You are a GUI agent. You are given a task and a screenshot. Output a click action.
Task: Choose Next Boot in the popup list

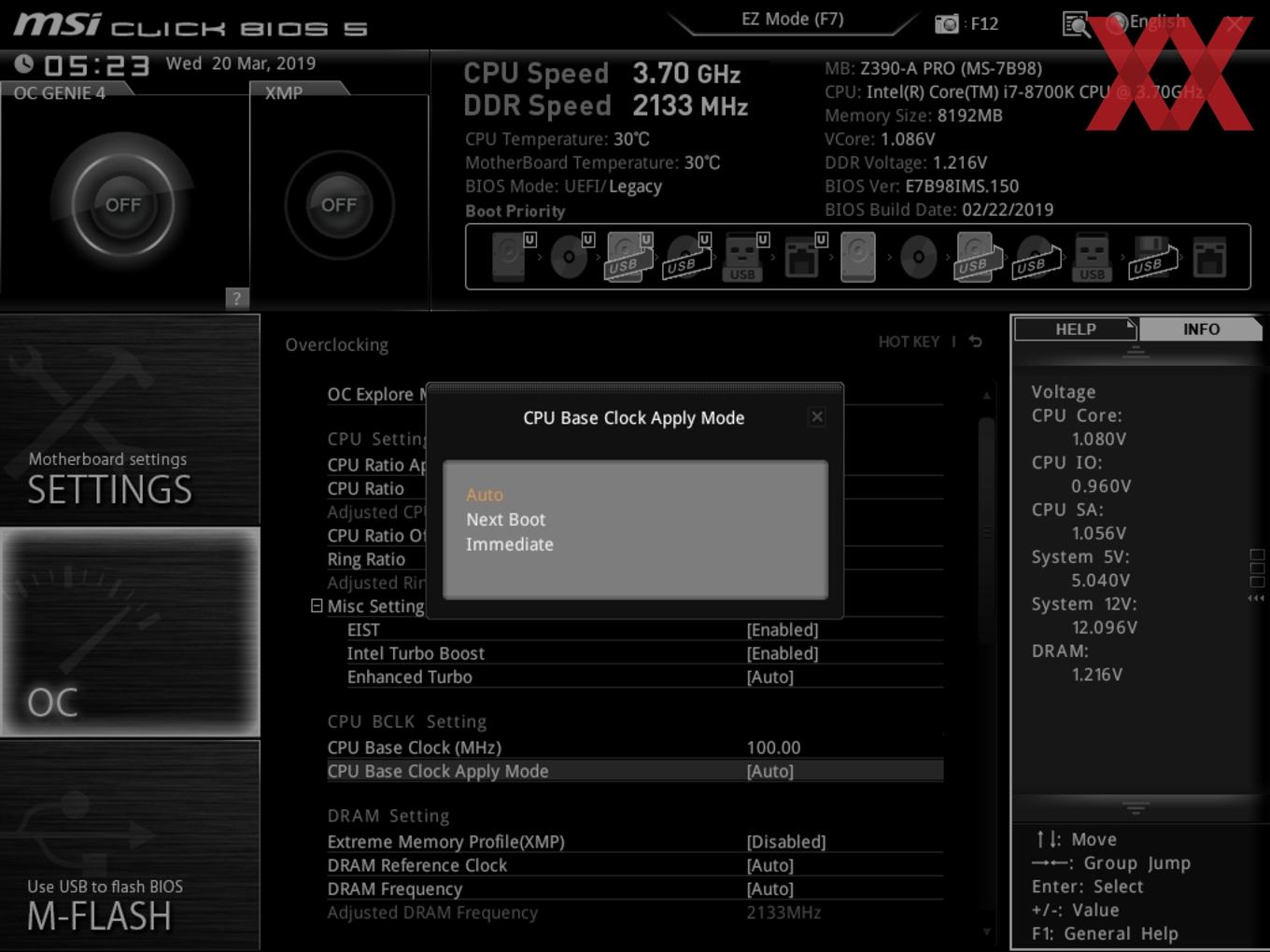click(505, 519)
